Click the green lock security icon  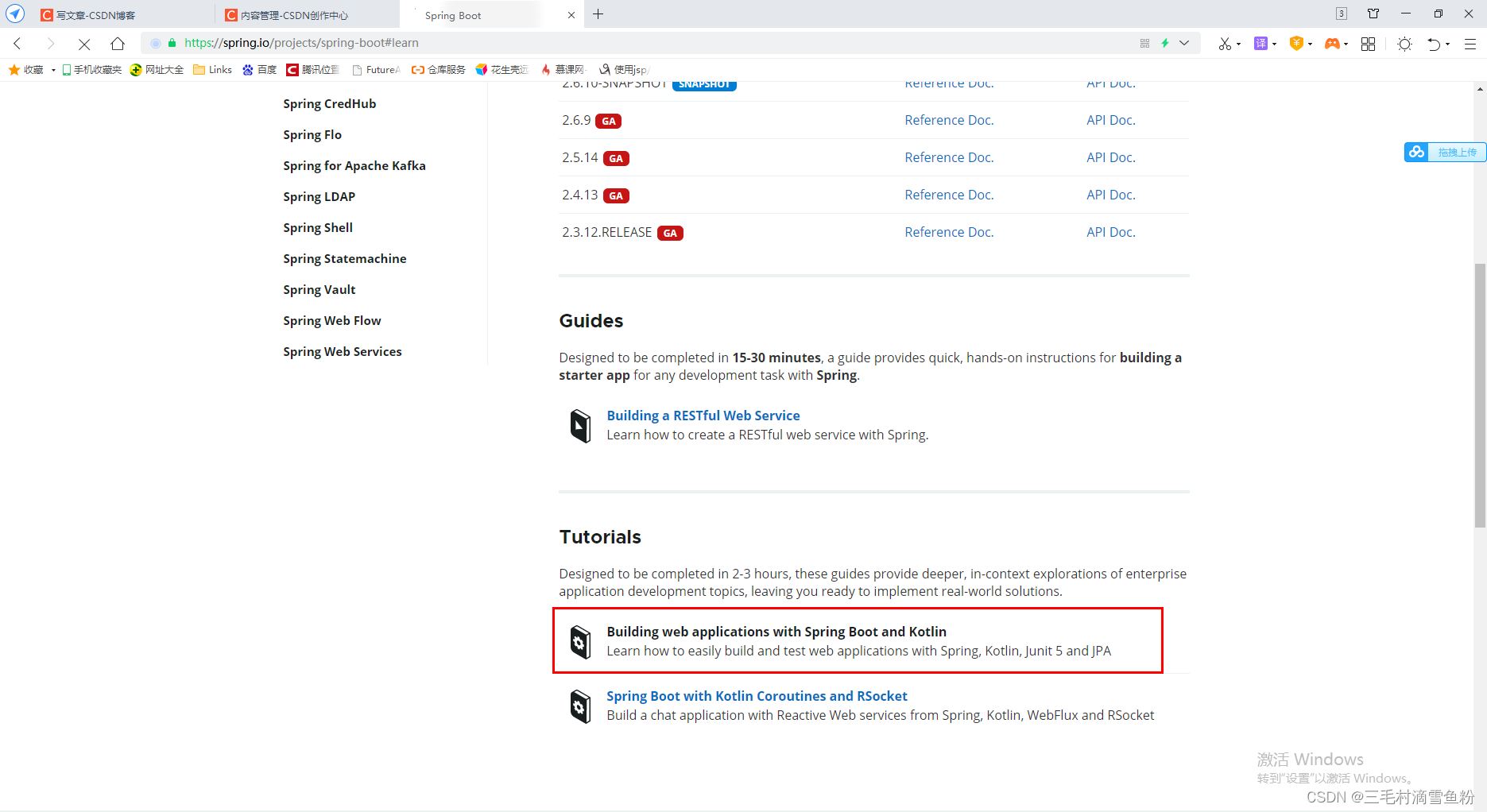(172, 43)
